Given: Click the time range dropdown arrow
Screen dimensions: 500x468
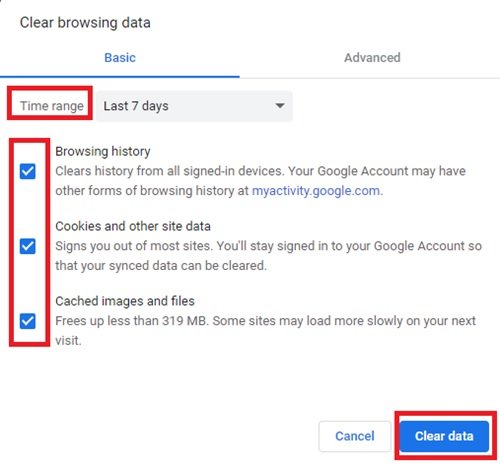Looking at the screenshot, I should (x=280, y=106).
